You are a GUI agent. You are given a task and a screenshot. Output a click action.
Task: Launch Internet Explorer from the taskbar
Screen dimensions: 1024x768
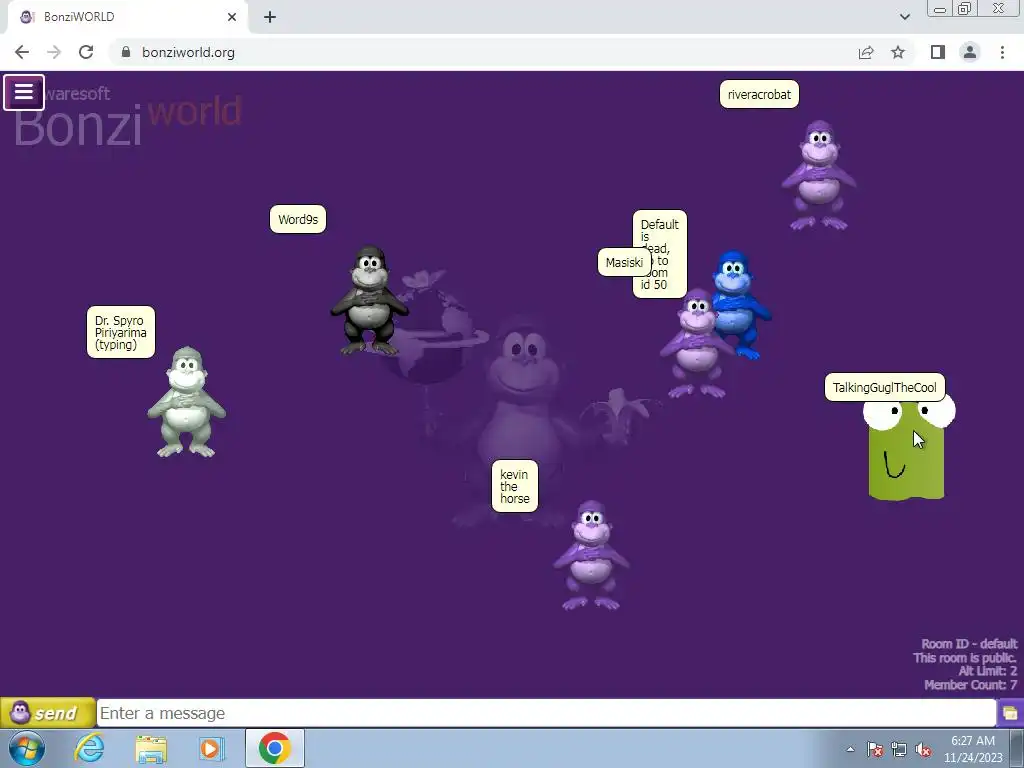point(89,748)
